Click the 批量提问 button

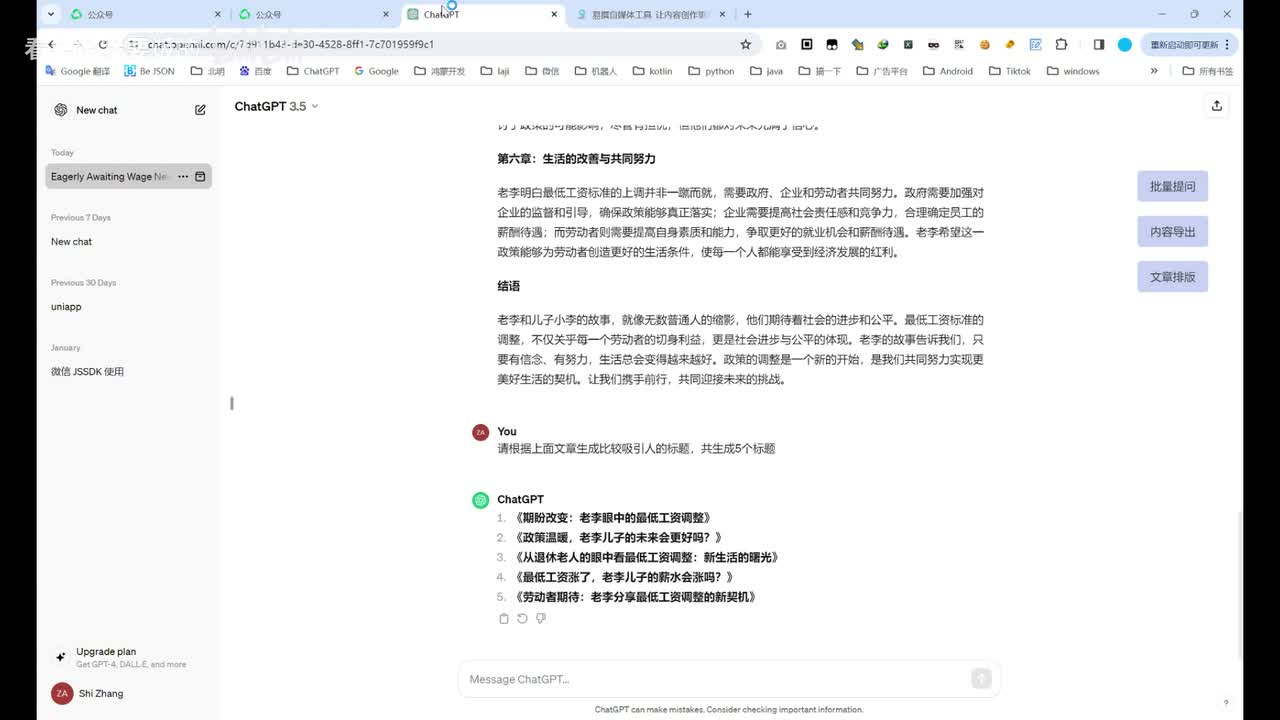click(1172, 187)
